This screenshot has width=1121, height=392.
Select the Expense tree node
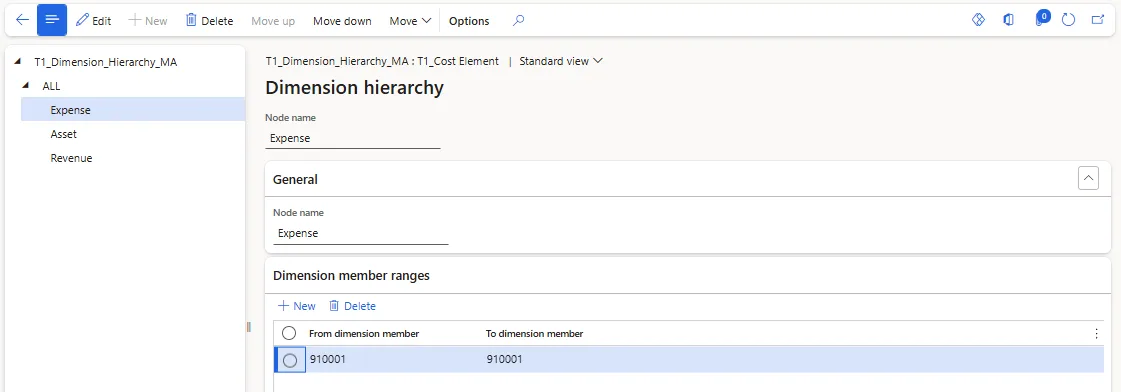[133, 109]
